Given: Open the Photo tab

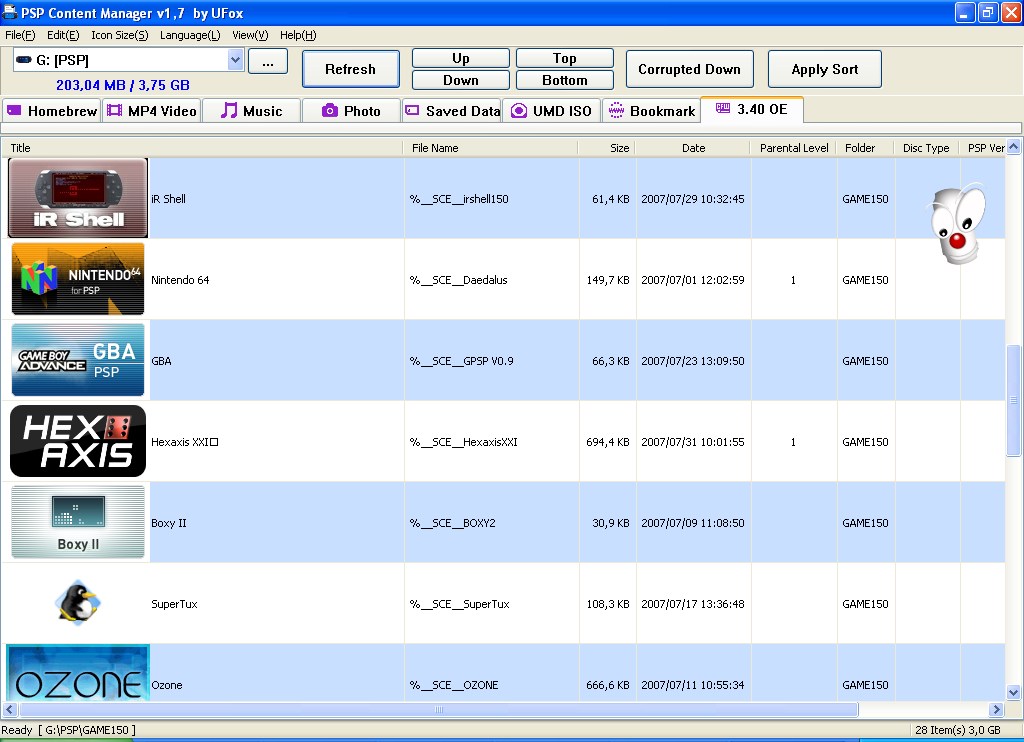Looking at the screenshot, I should [351, 110].
